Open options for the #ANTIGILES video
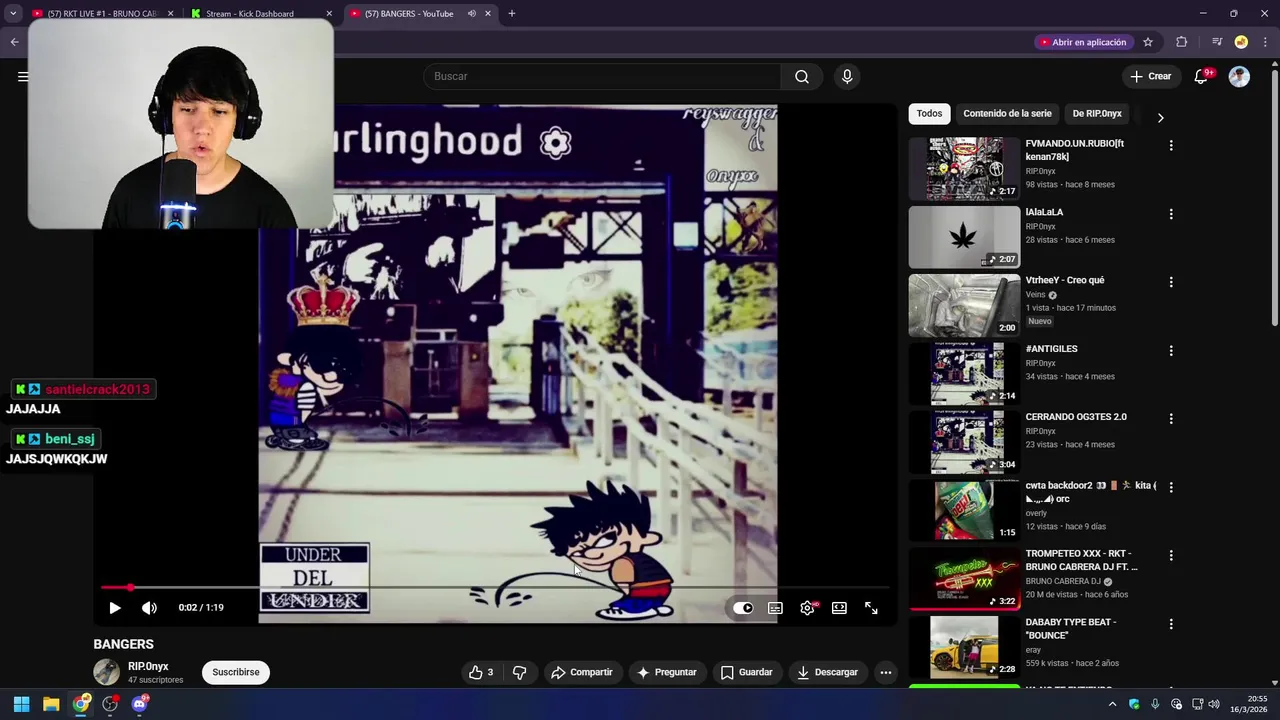This screenshot has width=1280, height=720. pyautogui.click(x=1171, y=351)
